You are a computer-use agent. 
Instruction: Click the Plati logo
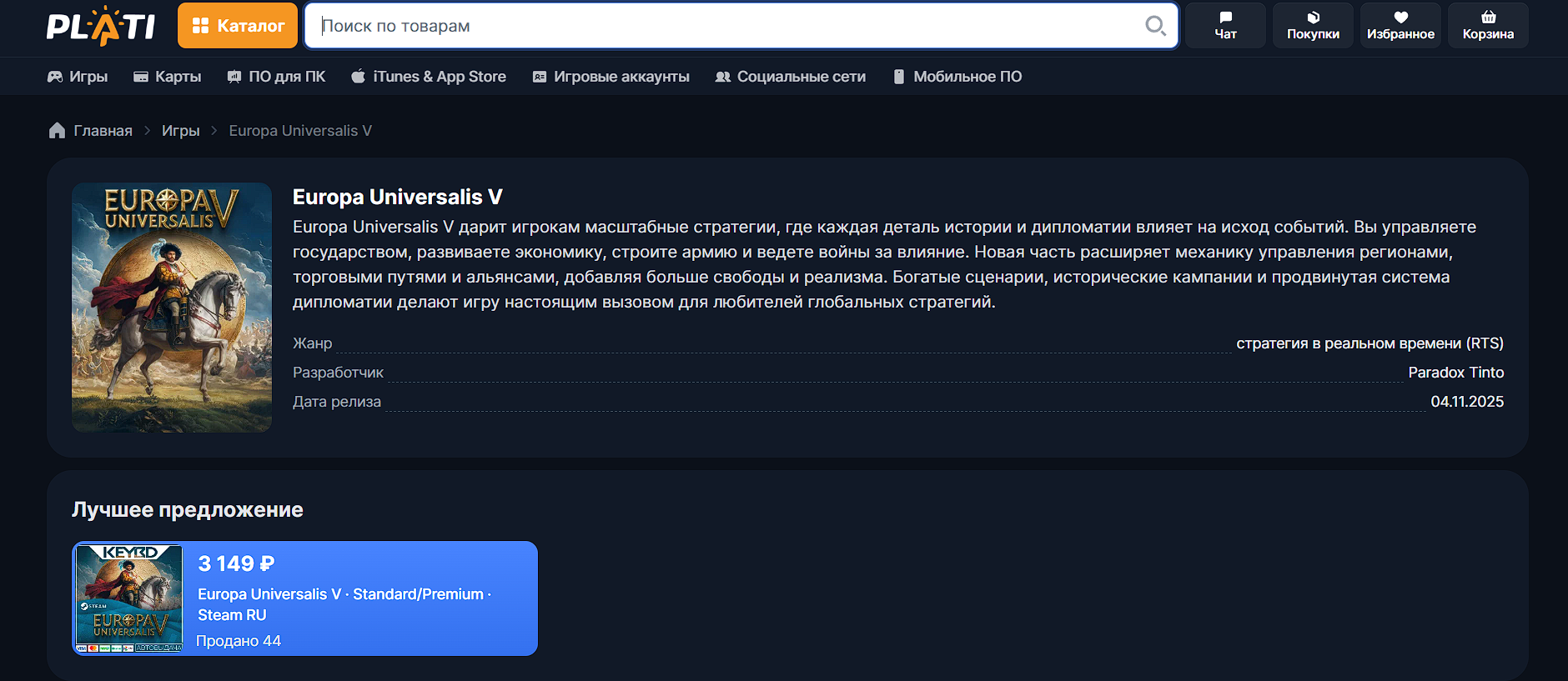pyautogui.click(x=100, y=26)
